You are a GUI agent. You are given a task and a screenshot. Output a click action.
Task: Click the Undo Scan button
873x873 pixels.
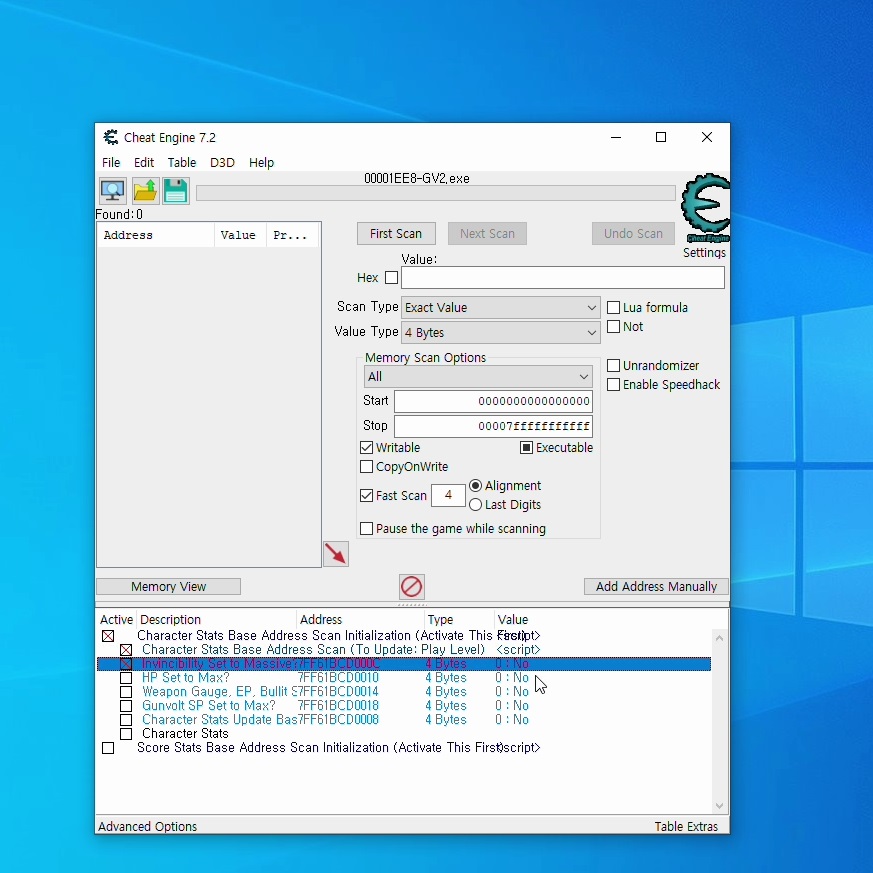coord(633,234)
